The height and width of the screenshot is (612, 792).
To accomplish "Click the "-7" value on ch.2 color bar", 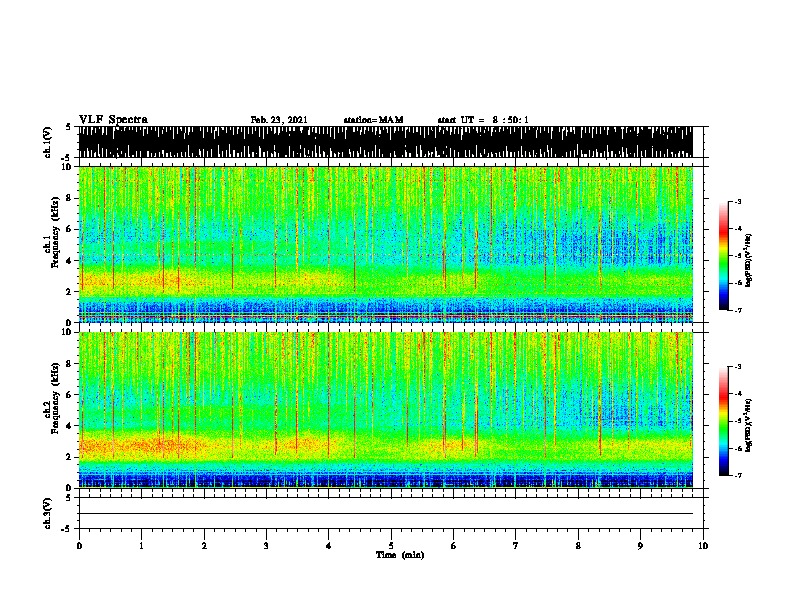I will click(x=737, y=475).
